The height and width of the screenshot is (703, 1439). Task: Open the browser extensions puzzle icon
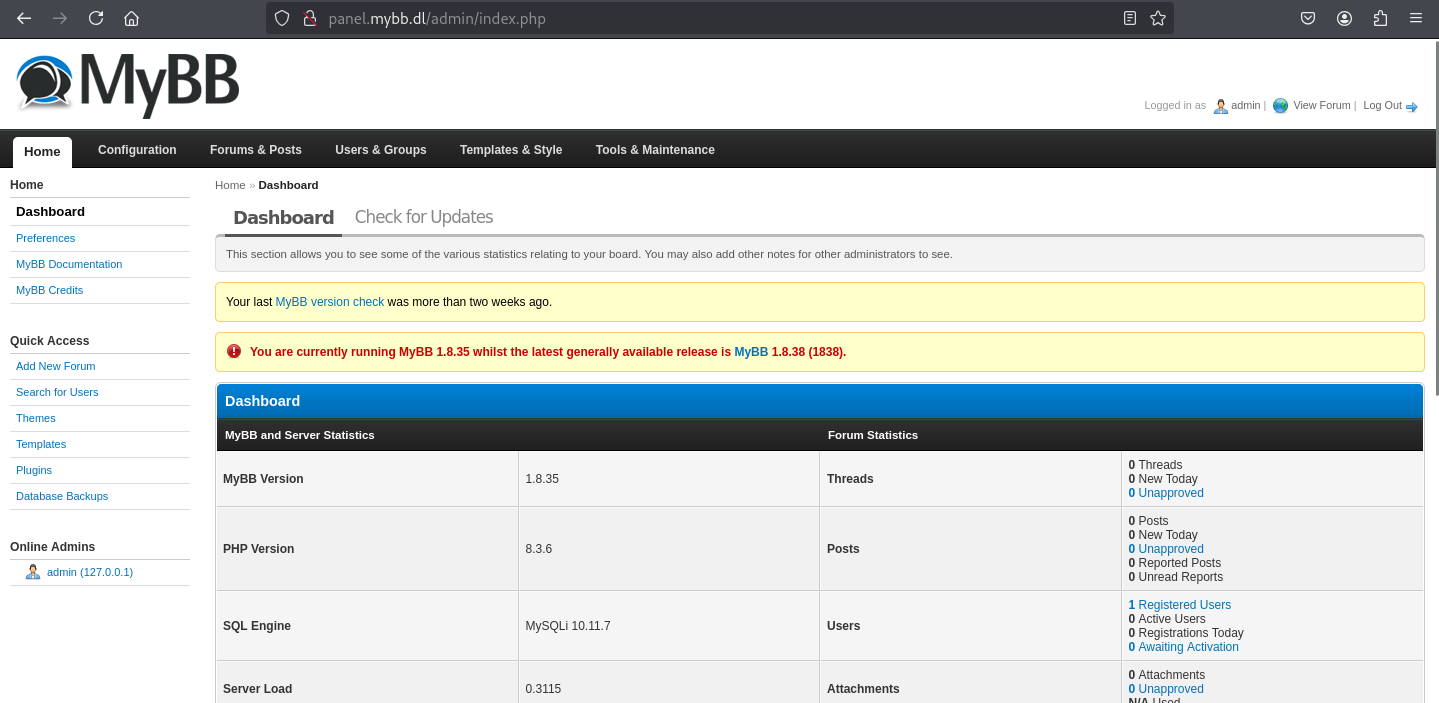pyautogui.click(x=1380, y=18)
